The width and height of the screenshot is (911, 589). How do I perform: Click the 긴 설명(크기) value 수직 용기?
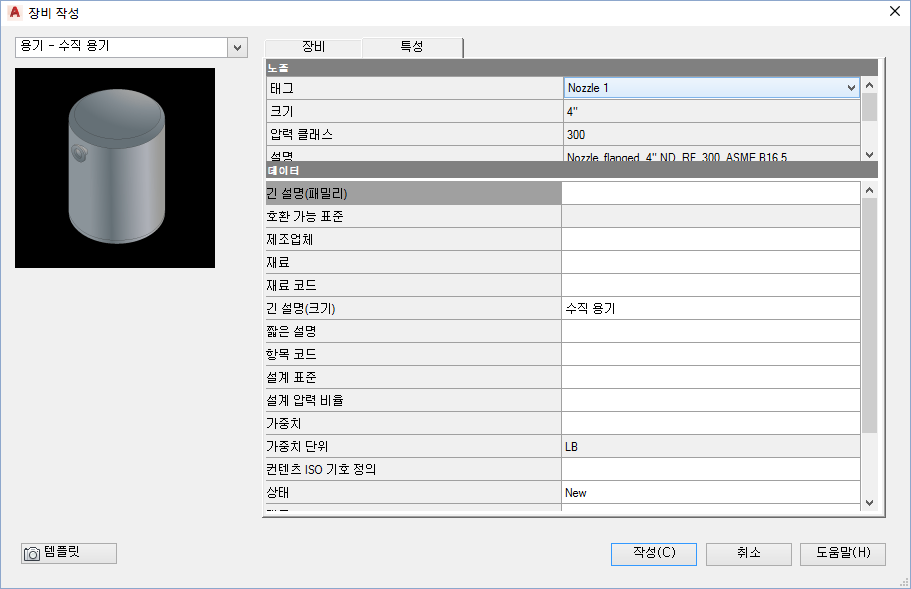[x=711, y=308]
